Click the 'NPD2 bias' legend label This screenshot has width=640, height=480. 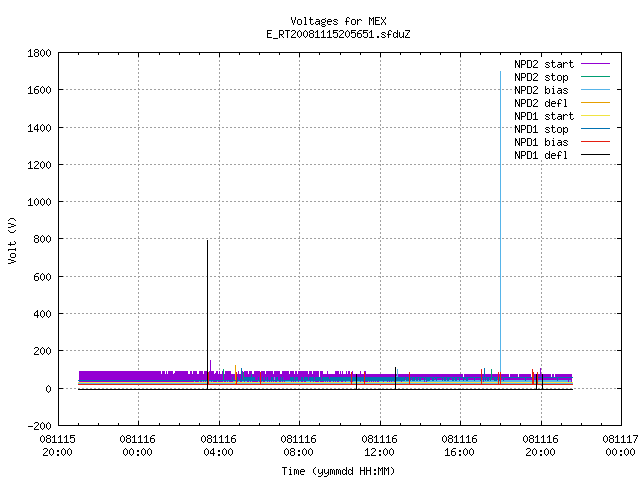click(x=541, y=90)
